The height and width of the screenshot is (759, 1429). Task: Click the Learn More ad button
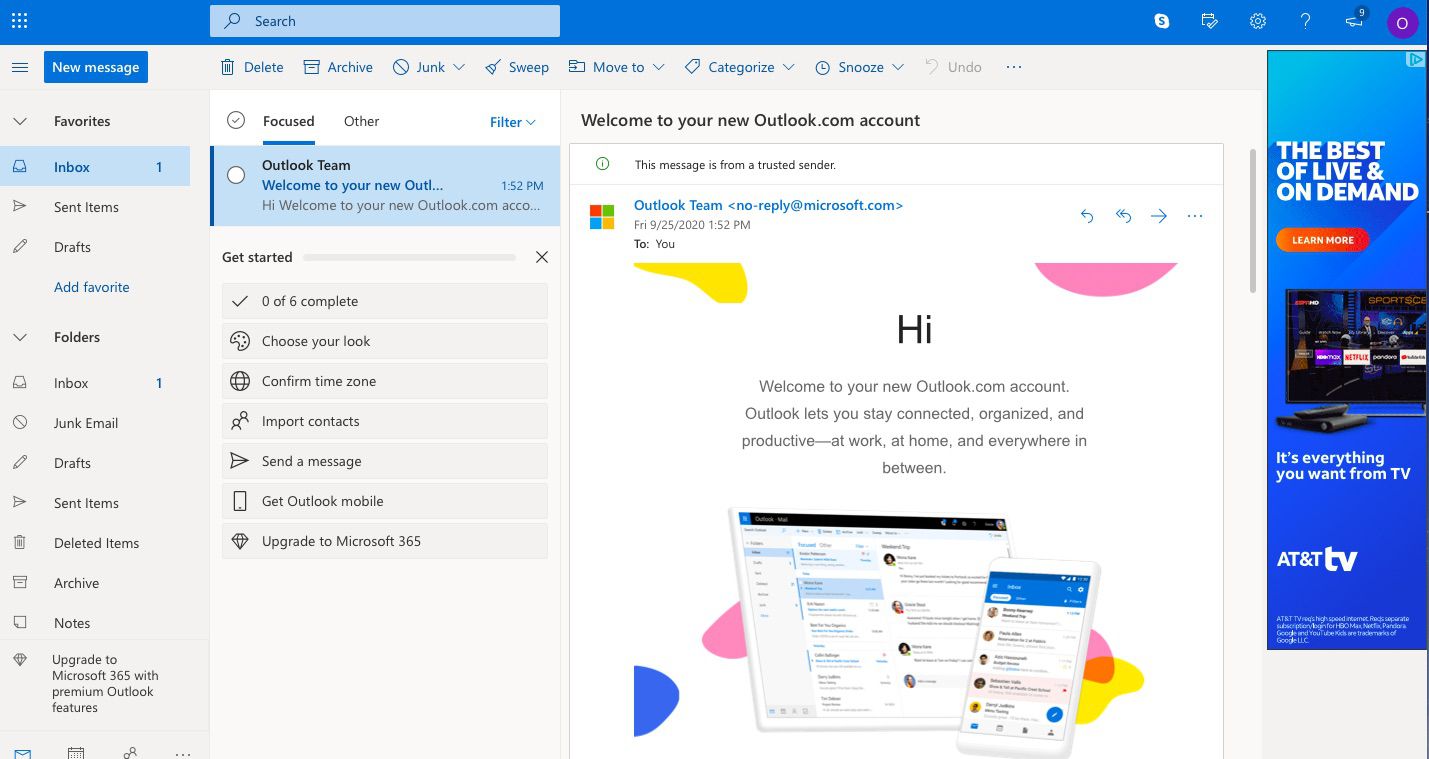coord(1322,240)
